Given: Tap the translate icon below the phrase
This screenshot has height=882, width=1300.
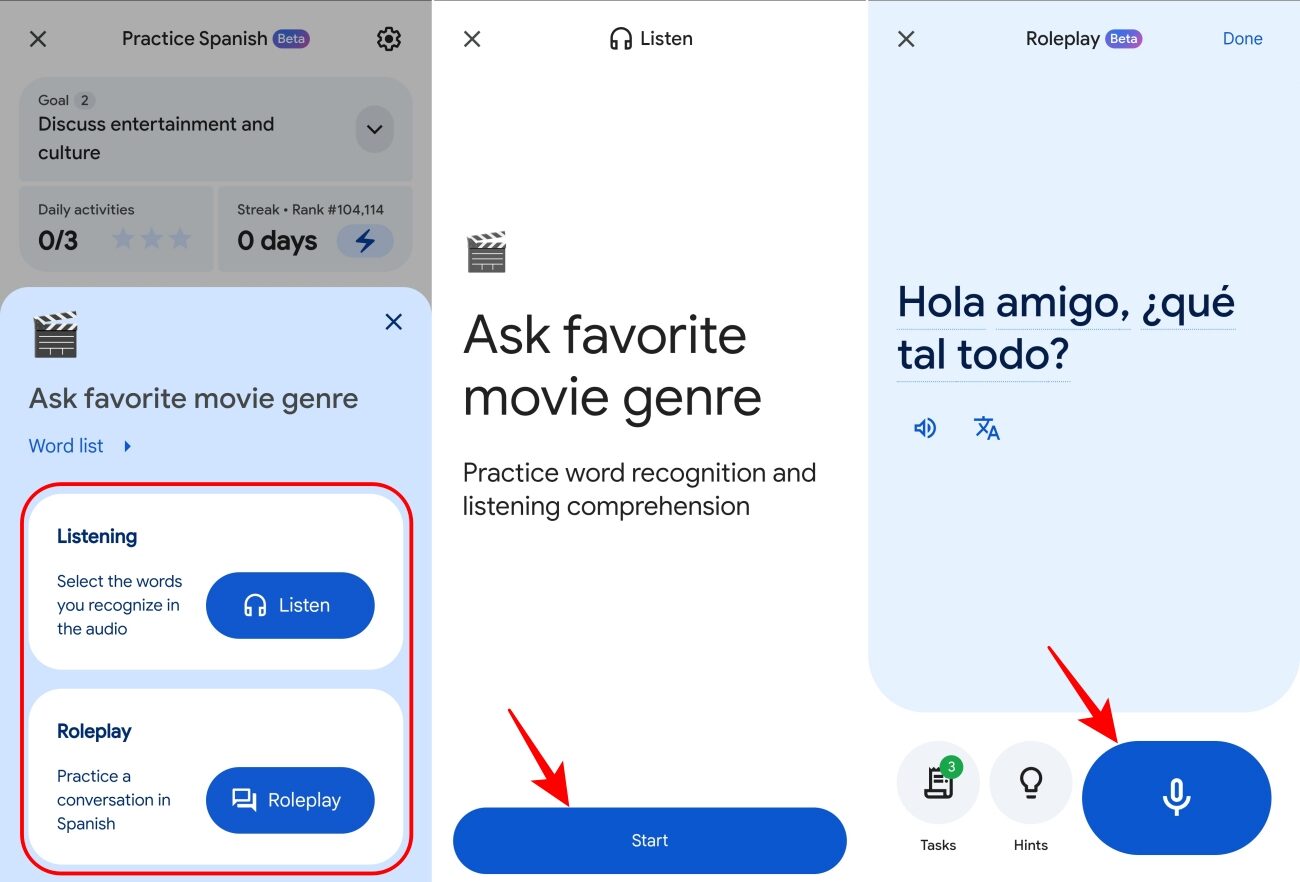Looking at the screenshot, I should click(986, 428).
